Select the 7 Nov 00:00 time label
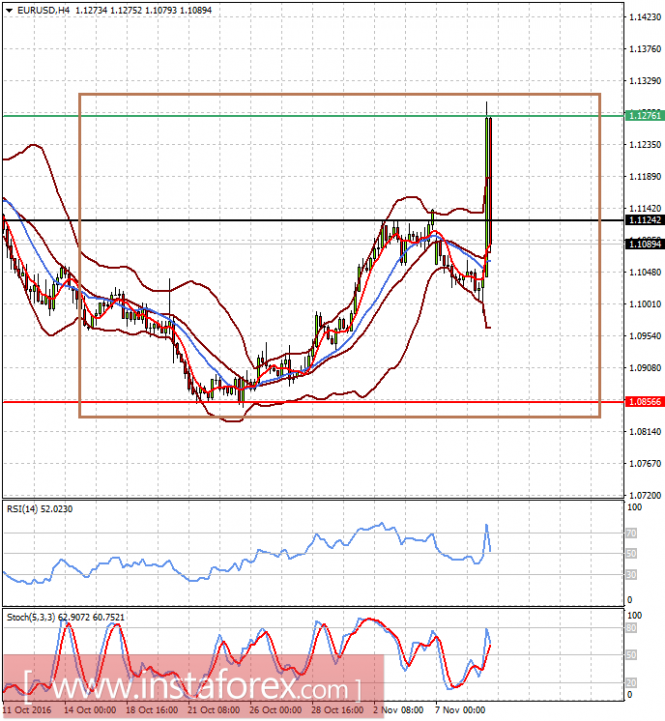 pyautogui.click(x=460, y=710)
